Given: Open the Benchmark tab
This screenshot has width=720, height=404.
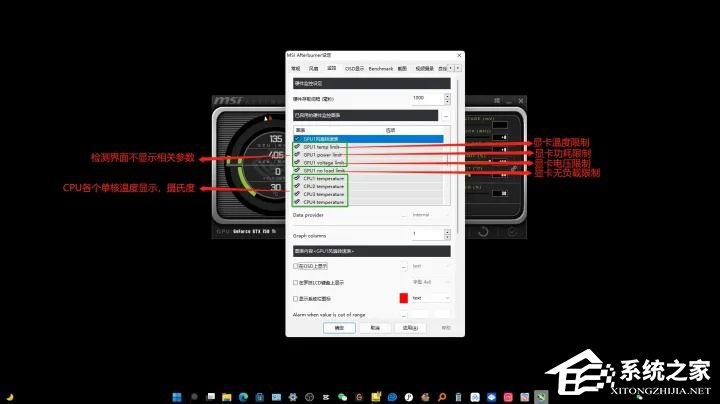Looking at the screenshot, I should [x=381, y=68].
